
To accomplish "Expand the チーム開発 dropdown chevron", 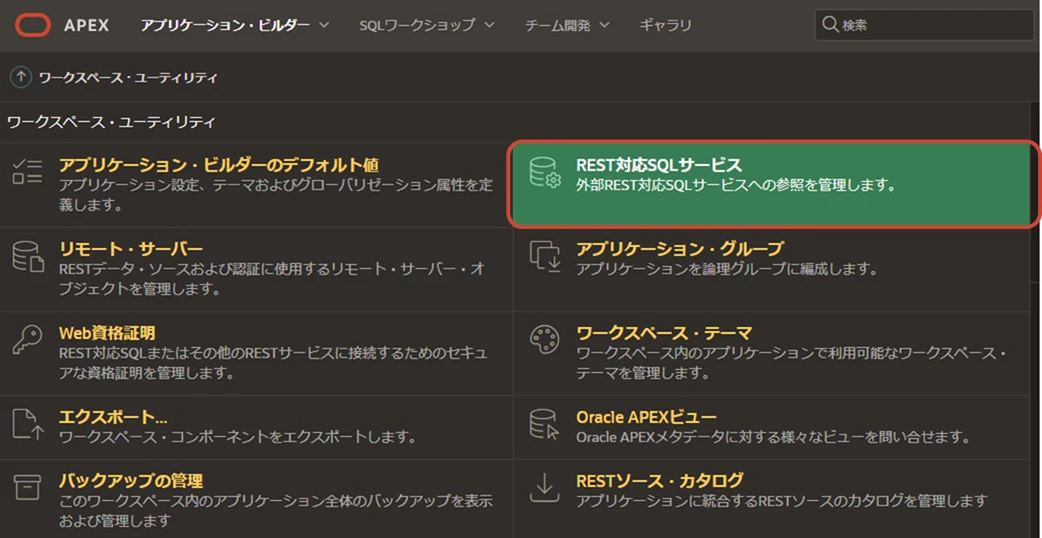I will coord(605,25).
